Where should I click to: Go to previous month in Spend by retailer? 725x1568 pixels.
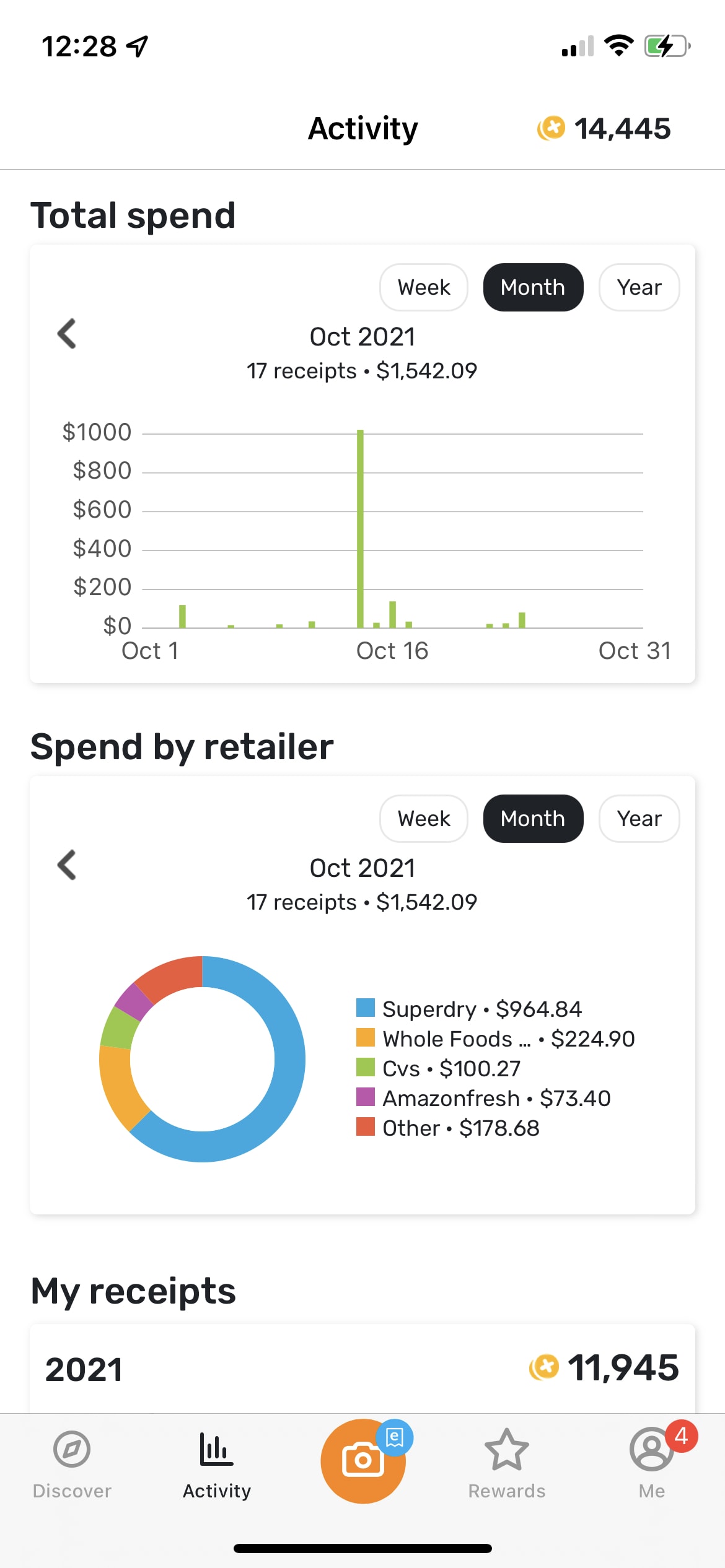(x=67, y=865)
